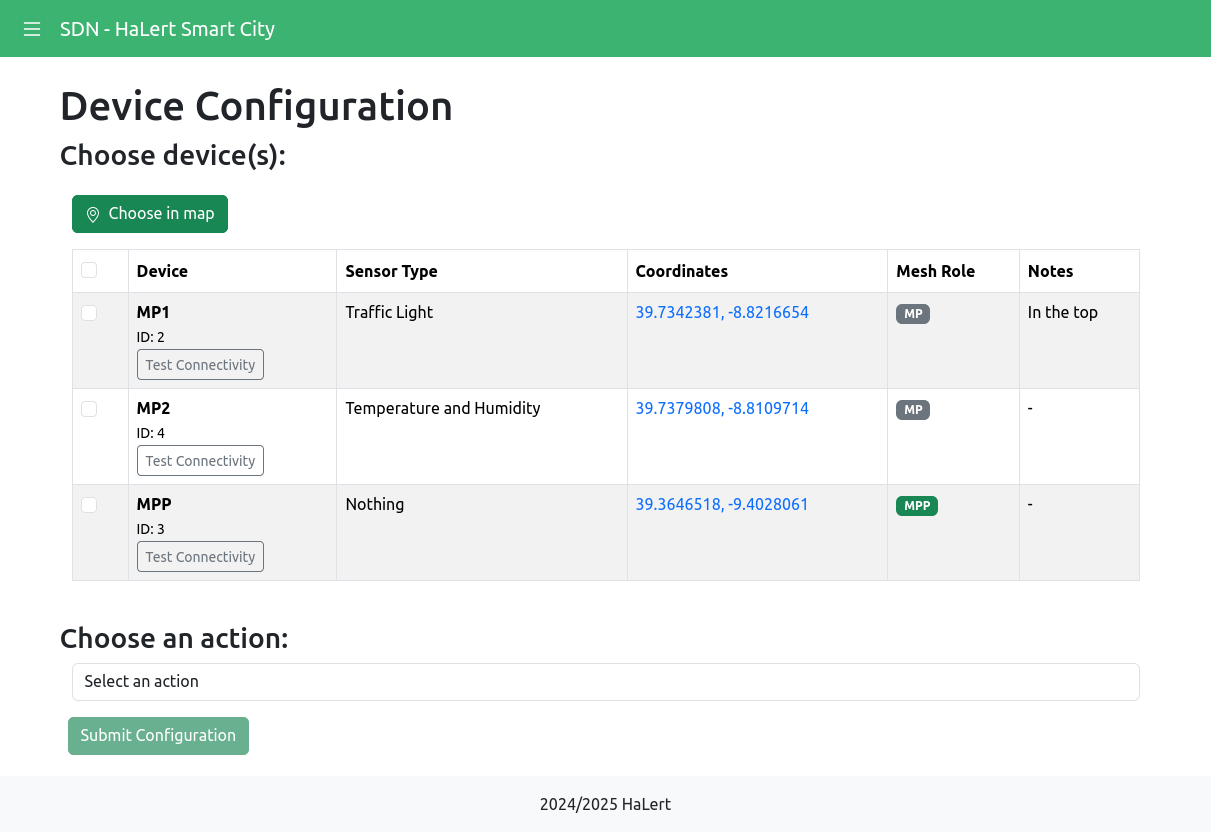The width and height of the screenshot is (1211, 832).
Task: Click the green MPP mesh role badge
Action: [917, 506]
